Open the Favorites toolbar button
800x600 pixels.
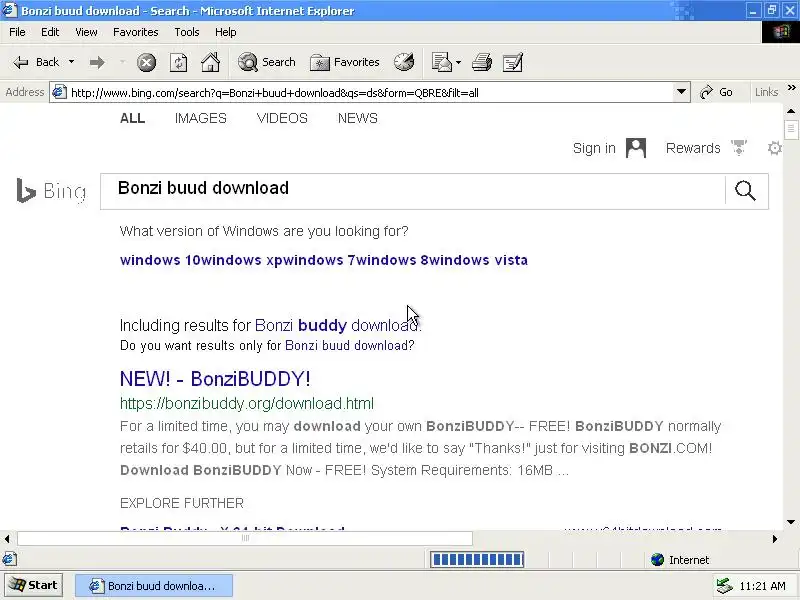coord(345,62)
